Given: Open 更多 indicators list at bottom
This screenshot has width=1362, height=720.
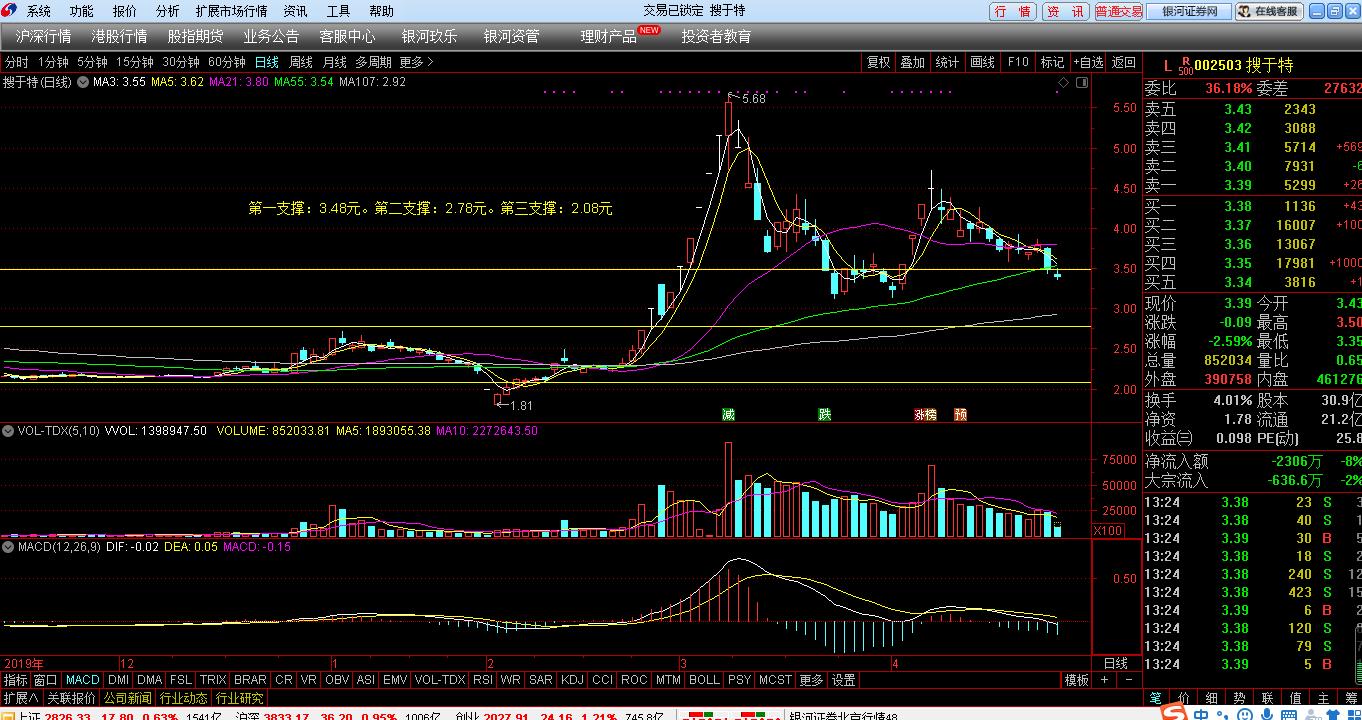Looking at the screenshot, I should click(x=812, y=680).
